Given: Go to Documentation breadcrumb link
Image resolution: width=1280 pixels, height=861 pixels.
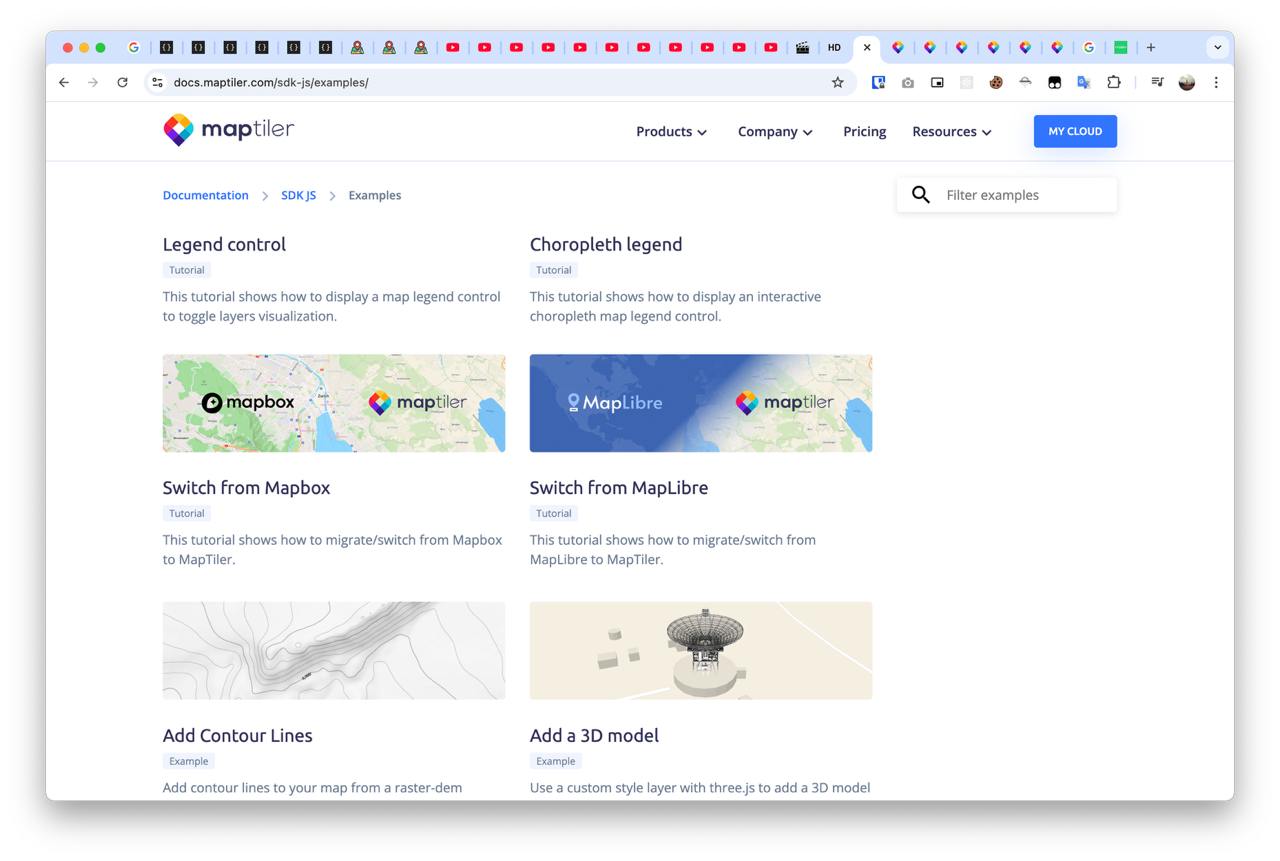Looking at the screenshot, I should point(205,195).
